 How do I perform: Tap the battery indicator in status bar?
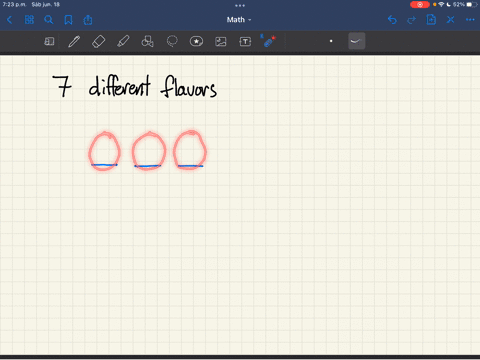point(471,5)
